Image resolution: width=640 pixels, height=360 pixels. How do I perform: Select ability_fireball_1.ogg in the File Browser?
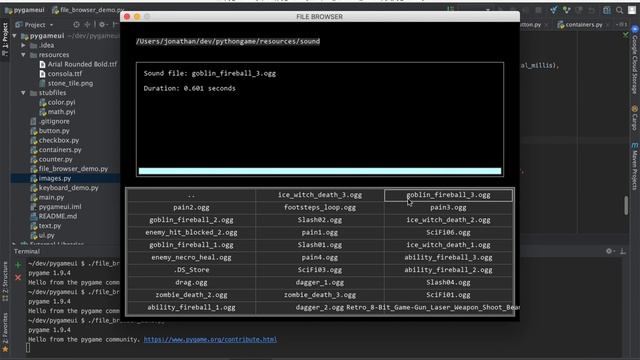[x=191, y=307]
